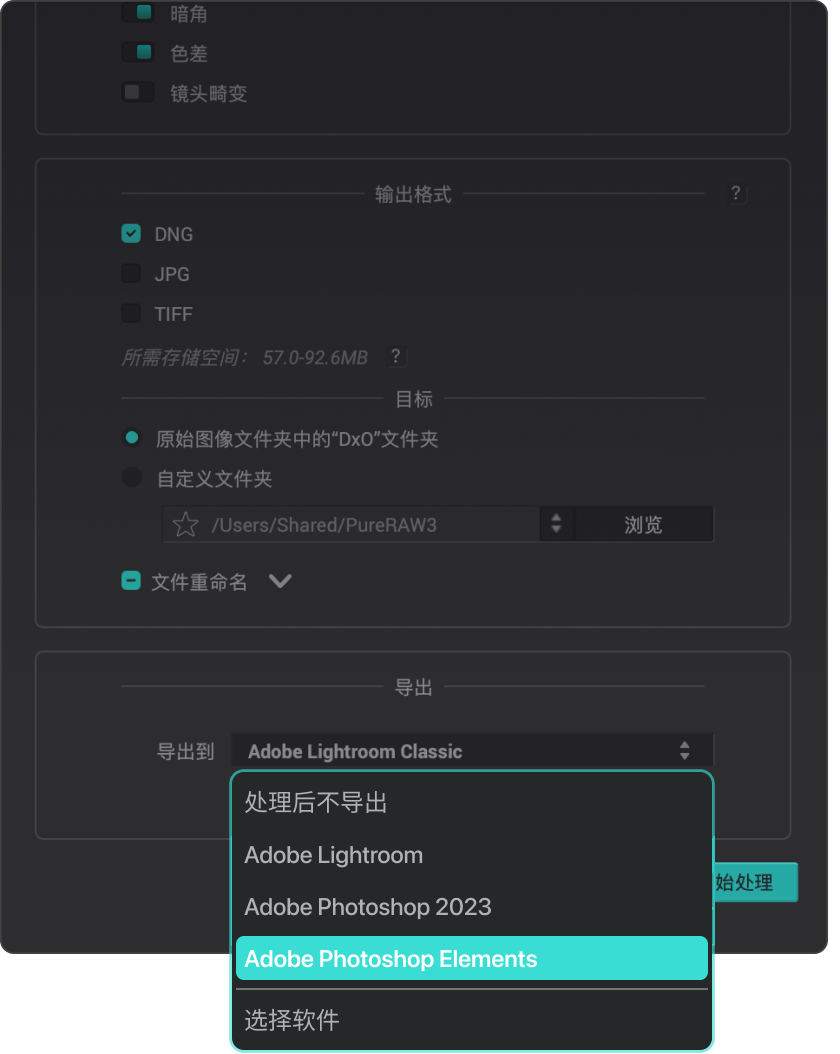Image resolution: width=840 pixels, height=1054 pixels.
Task: Enable the 镜头畸变 lens distortion switch
Action: coord(138,92)
